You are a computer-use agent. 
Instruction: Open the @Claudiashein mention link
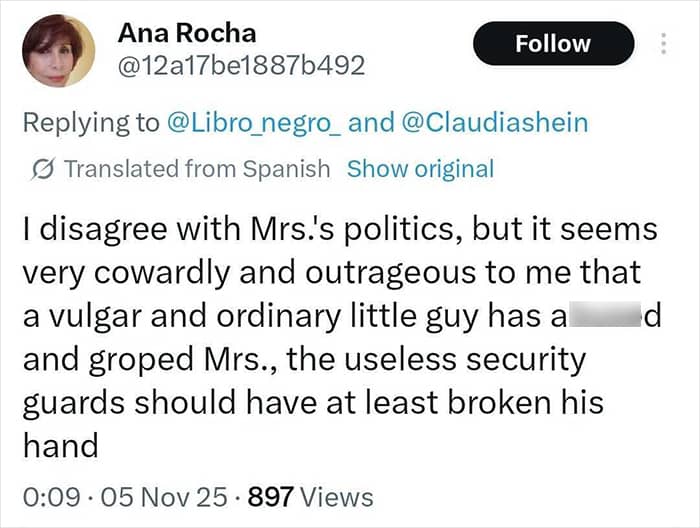495,123
